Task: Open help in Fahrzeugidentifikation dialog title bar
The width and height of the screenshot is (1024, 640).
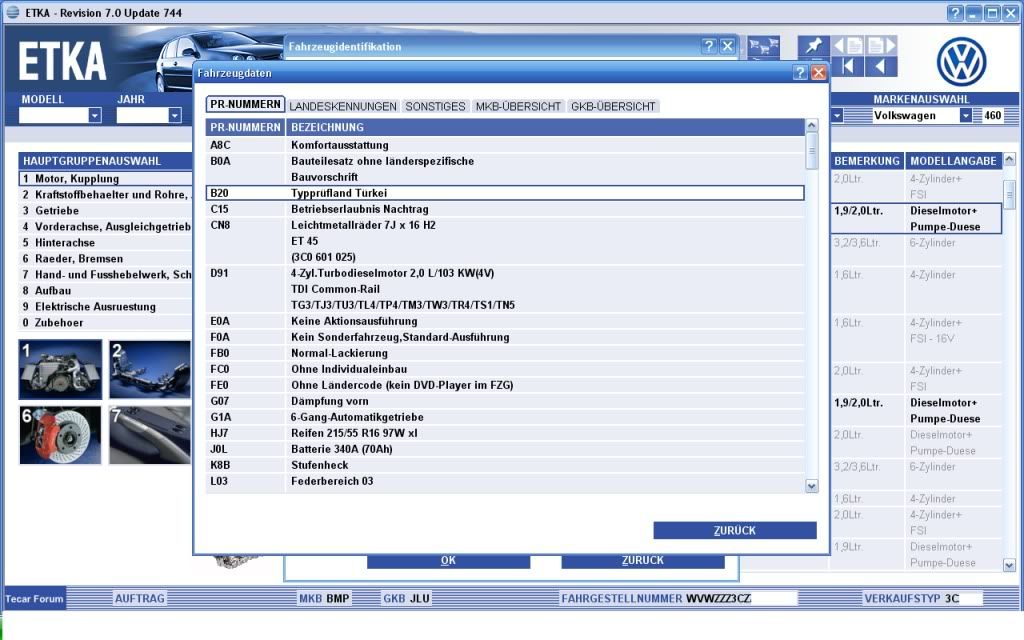Action: click(x=709, y=46)
